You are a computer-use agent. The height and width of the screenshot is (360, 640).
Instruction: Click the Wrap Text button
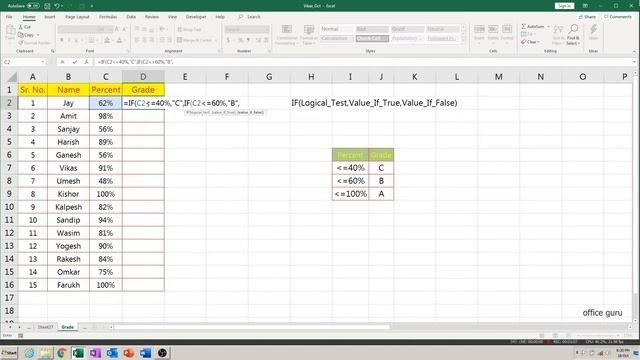pos(189,29)
